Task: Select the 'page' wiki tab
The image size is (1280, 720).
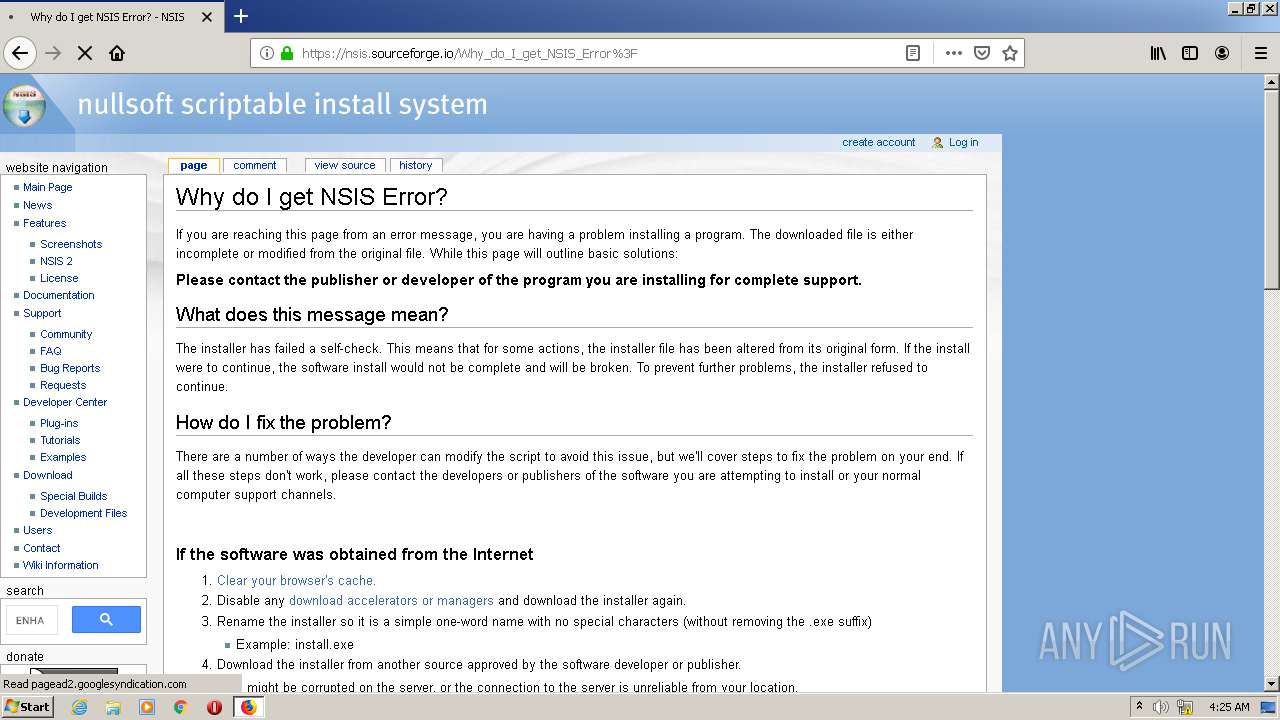Action: 194,165
